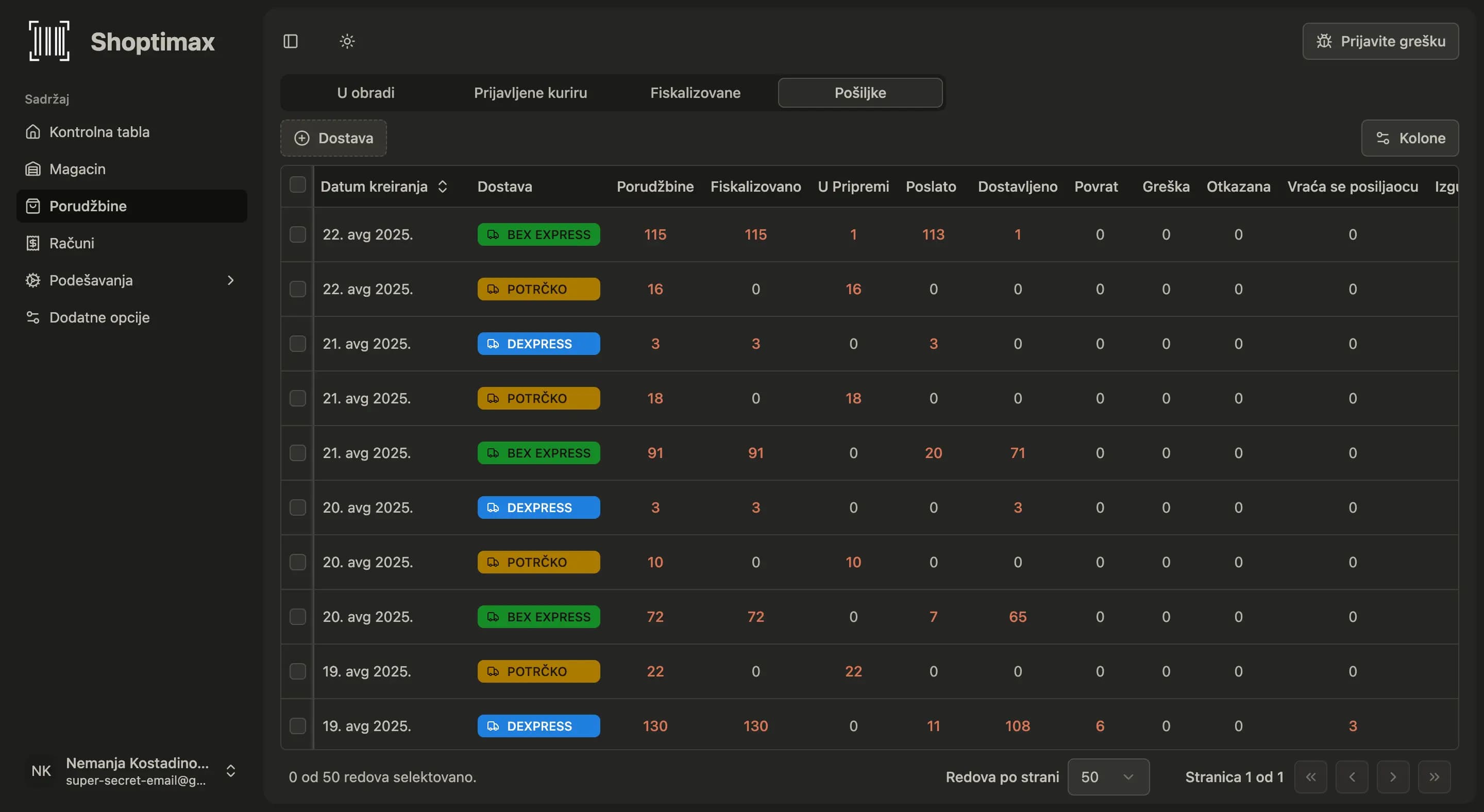Go to the last page arrows
Screen dimensions: 1484x812
coord(1434,777)
